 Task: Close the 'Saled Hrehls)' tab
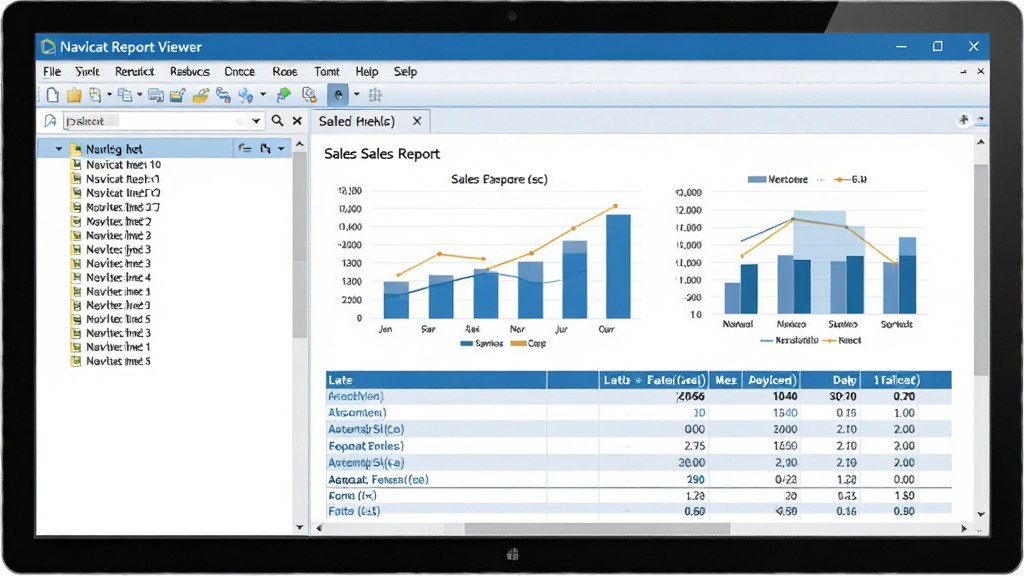pos(417,121)
